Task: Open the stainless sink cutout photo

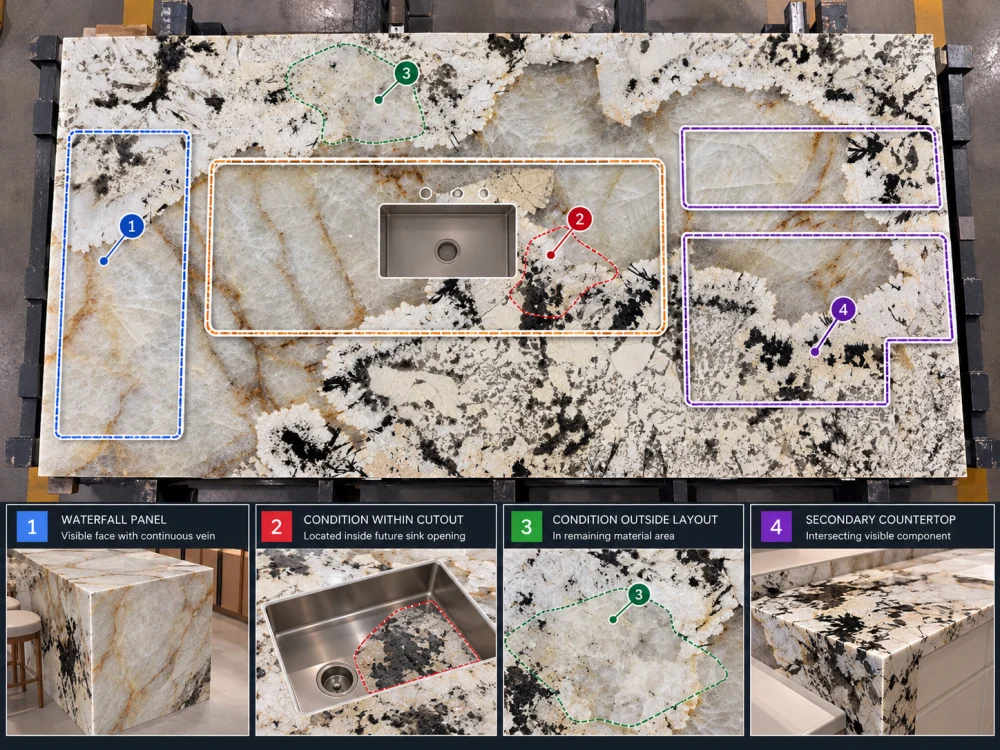Action: (x=376, y=642)
